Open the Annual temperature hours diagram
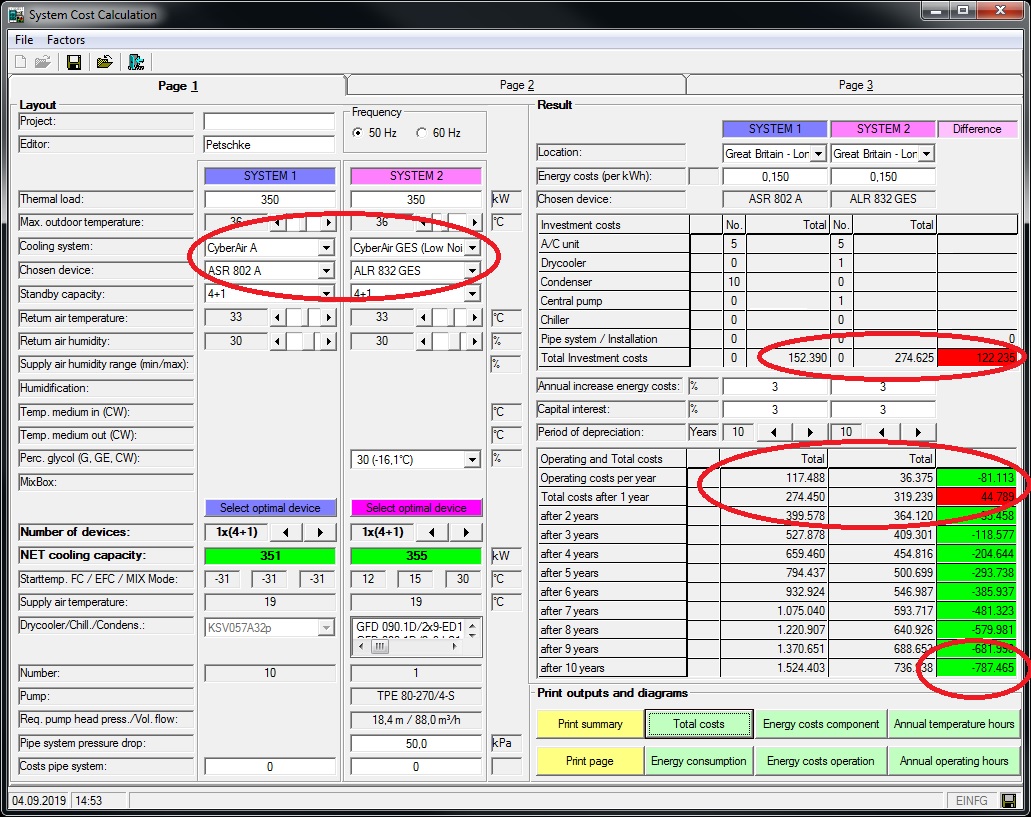This screenshot has width=1031, height=817. (x=953, y=724)
